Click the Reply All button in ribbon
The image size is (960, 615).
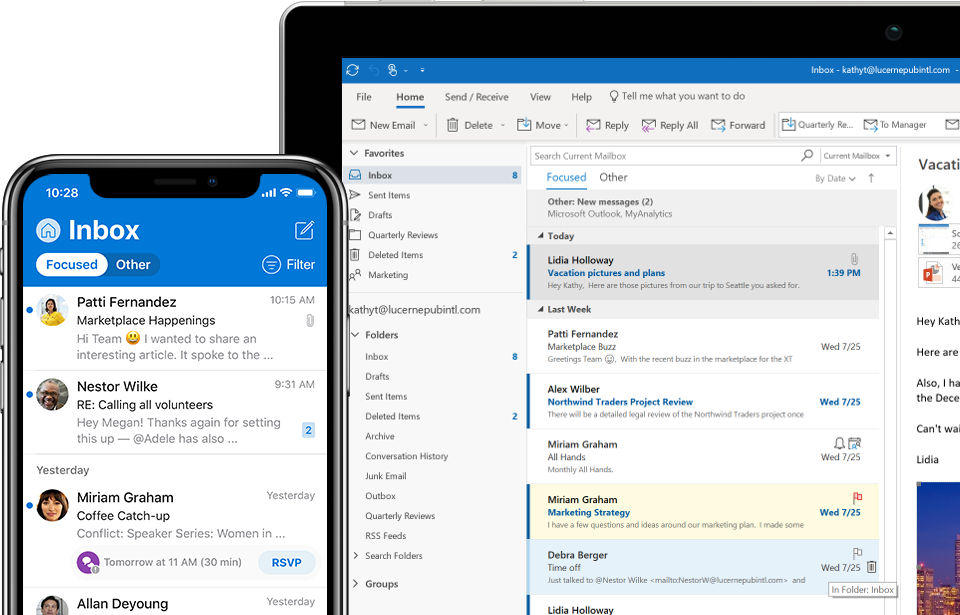670,125
